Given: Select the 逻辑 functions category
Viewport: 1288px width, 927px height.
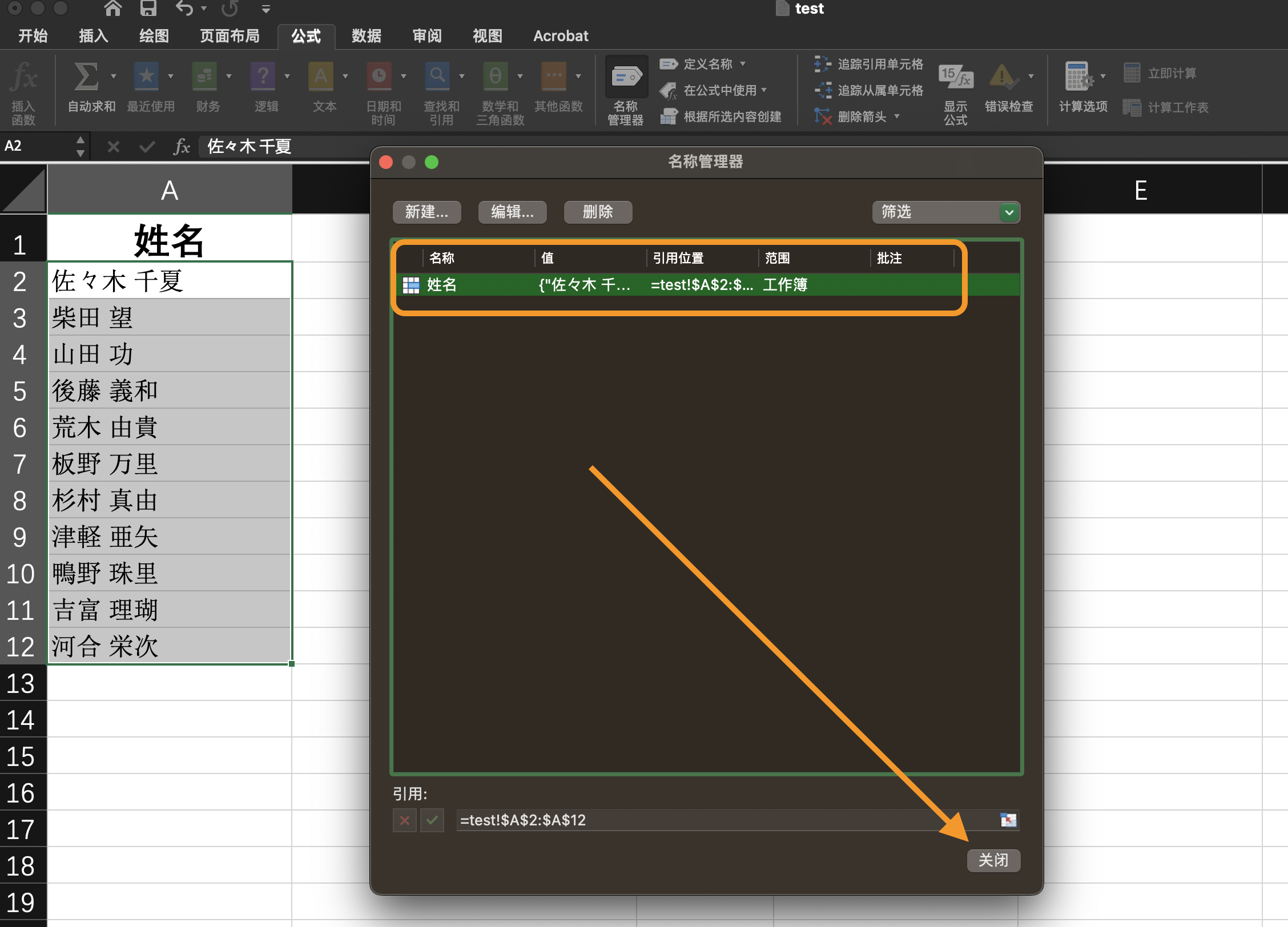Looking at the screenshot, I should [x=264, y=86].
